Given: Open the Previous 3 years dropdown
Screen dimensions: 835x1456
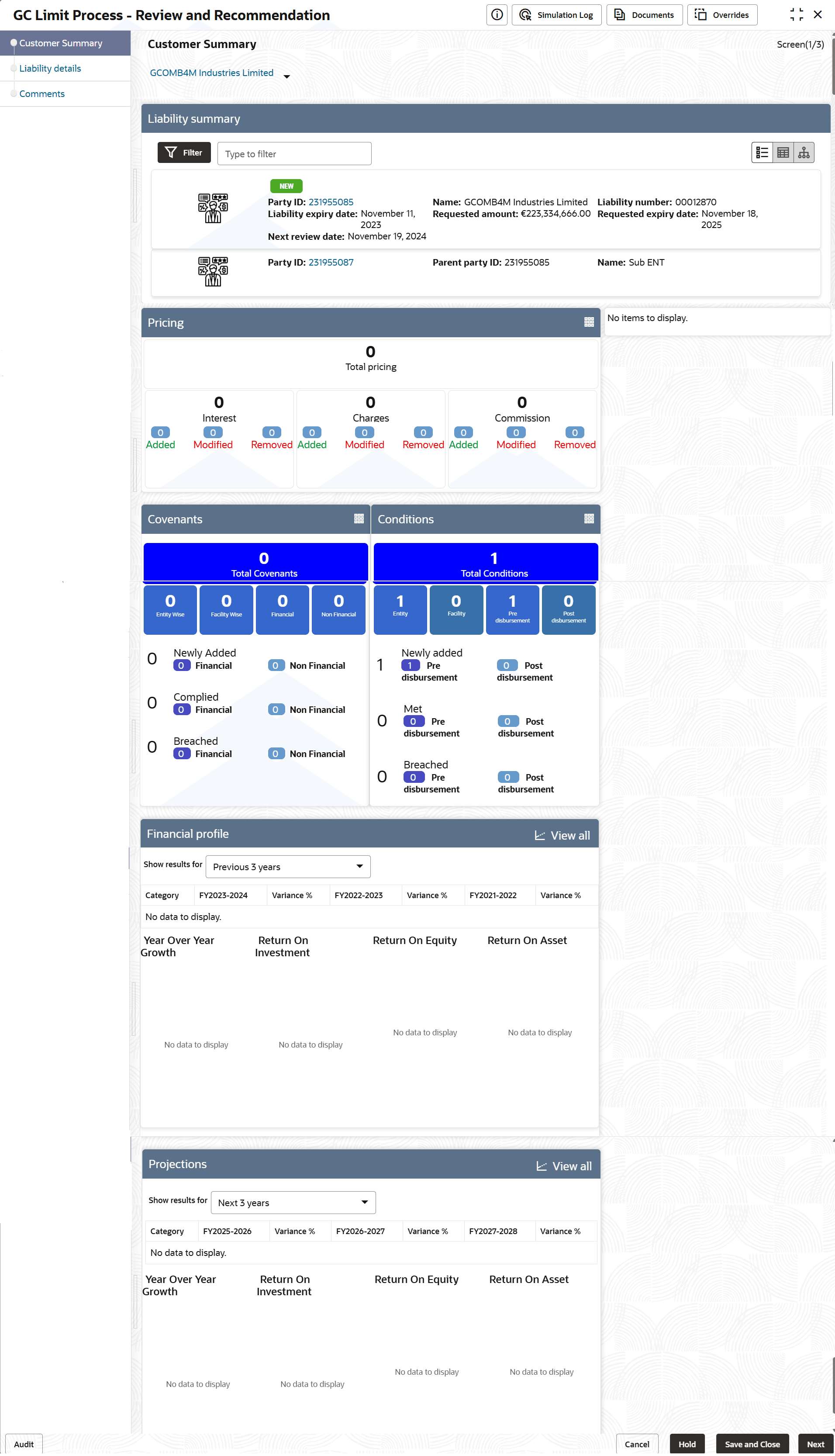Looking at the screenshot, I should [x=288, y=866].
